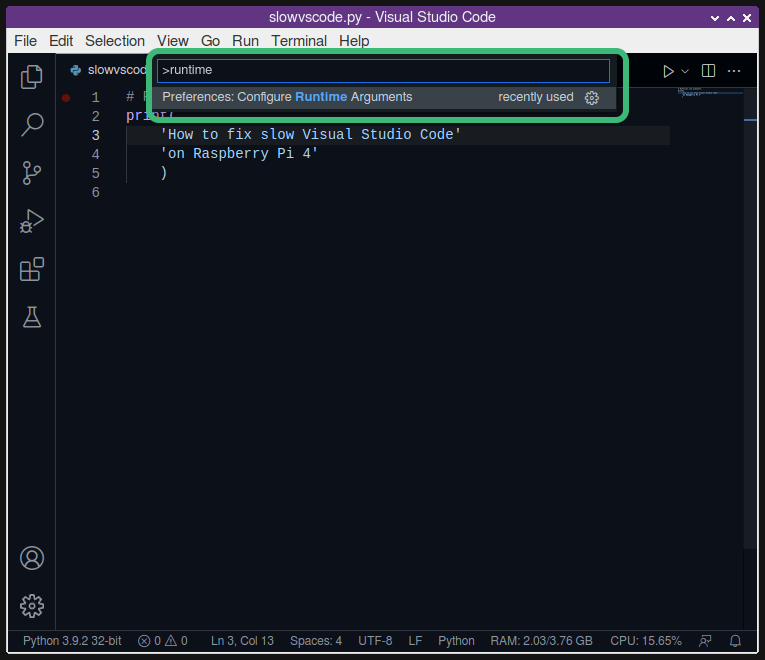Click Python 3.9.2 32-bit interpreter selector
The image size is (765, 660).
tap(72, 640)
